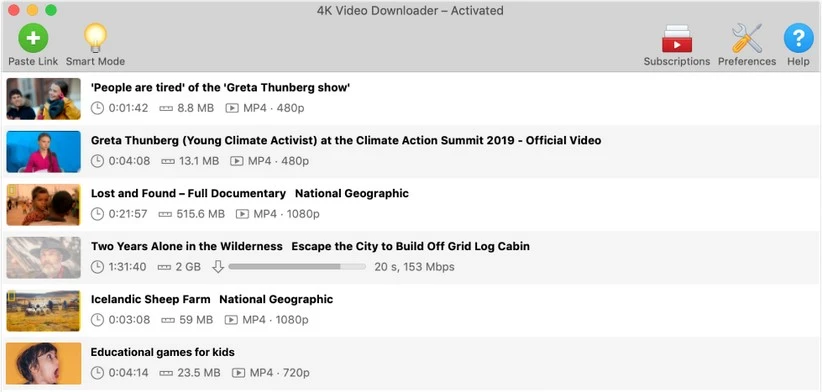Click the Lost and Found documentary thumbnail
The image size is (822, 392).
(x=44, y=204)
